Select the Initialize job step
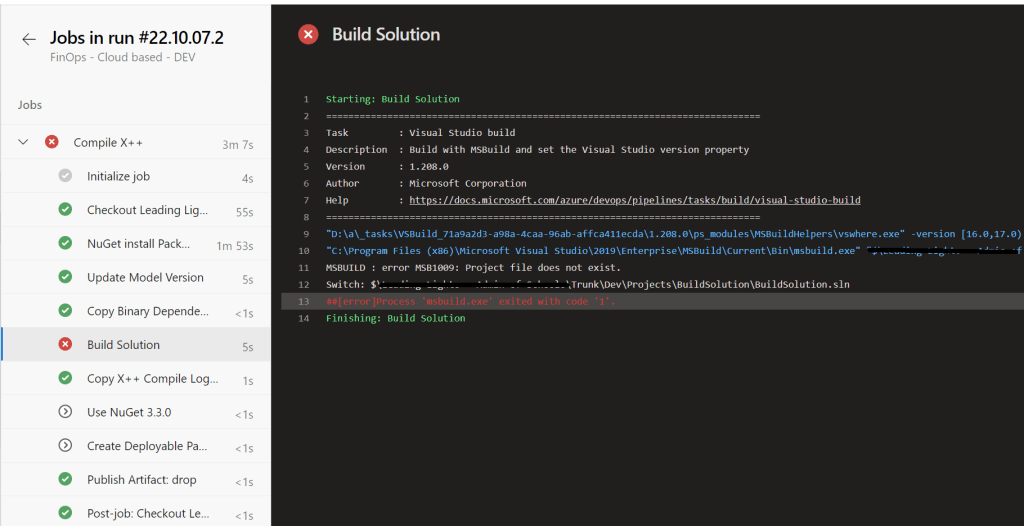This screenshot has height=526, width=1024. [118, 177]
